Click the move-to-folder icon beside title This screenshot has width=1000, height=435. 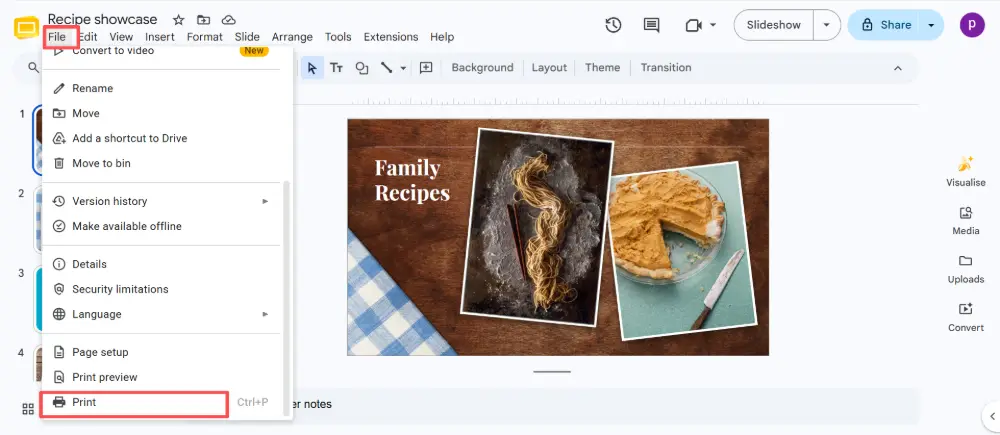click(203, 20)
